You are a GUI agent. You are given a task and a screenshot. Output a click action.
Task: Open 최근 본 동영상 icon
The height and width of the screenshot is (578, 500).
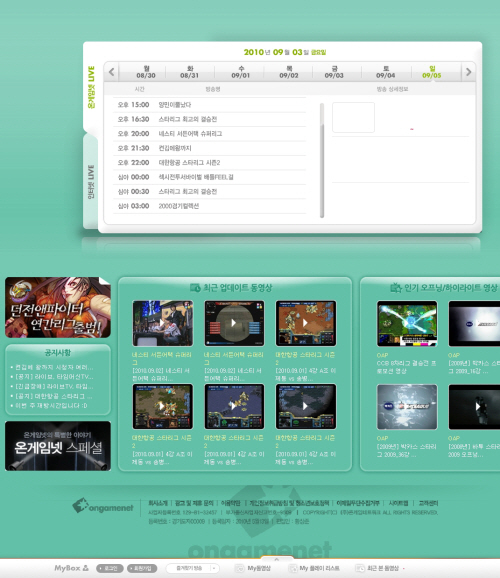pyautogui.click(x=360, y=568)
